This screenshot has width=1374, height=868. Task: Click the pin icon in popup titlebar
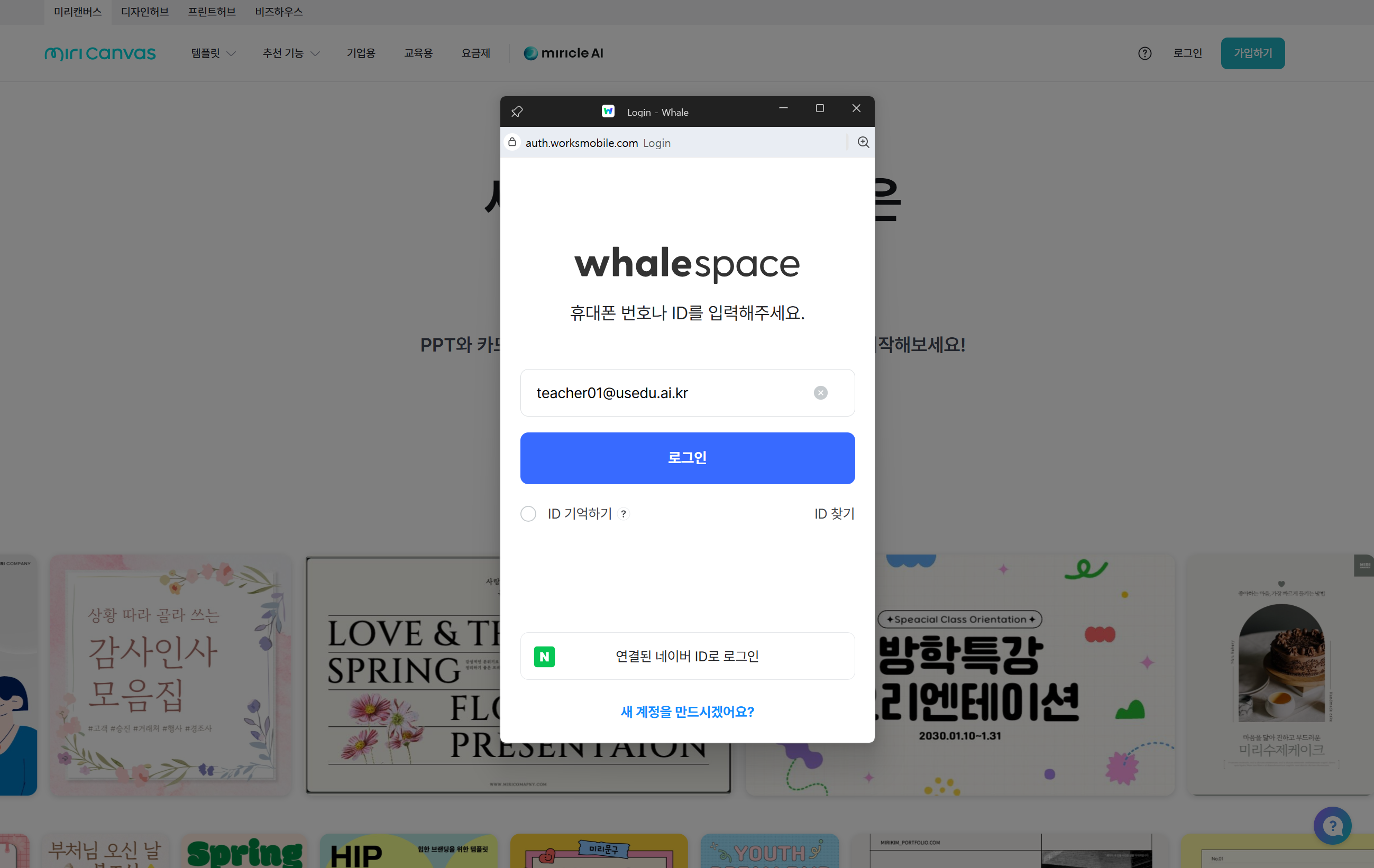point(517,112)
